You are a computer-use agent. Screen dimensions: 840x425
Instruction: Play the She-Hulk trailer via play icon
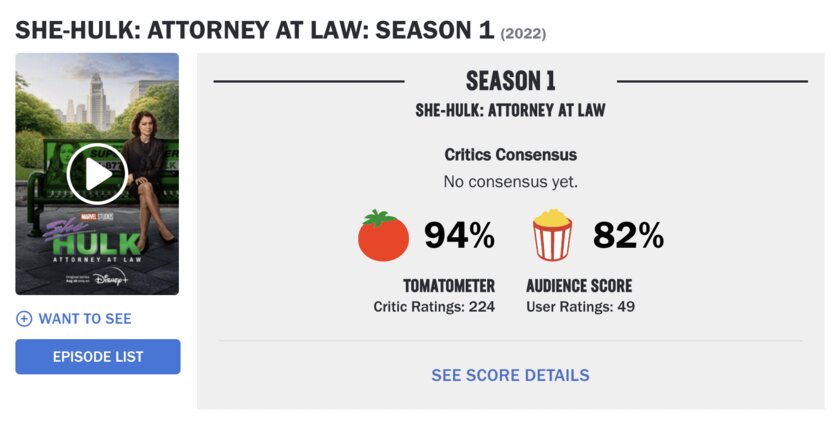97,174
